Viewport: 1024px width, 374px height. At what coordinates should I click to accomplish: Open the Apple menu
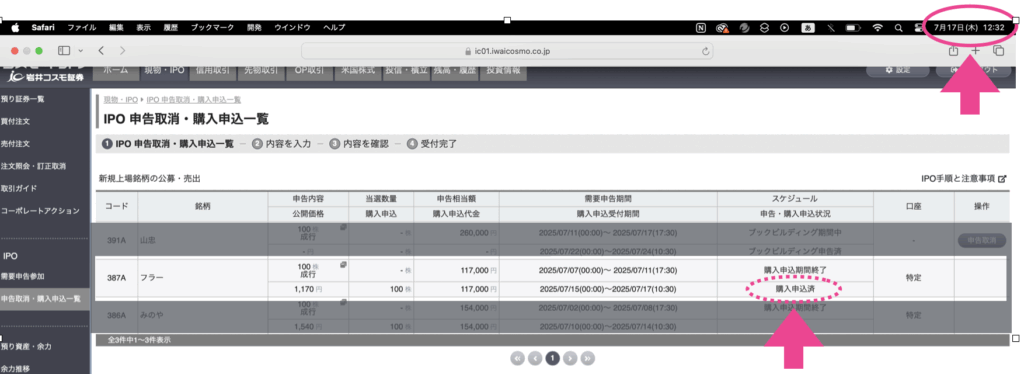(15, 27)
